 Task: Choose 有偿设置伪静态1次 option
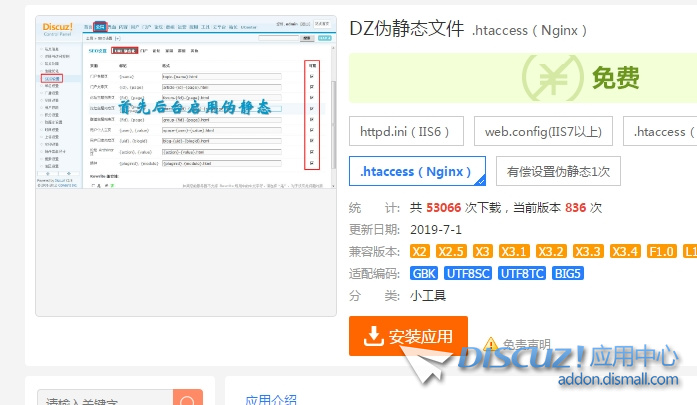(x=558, y=171)
